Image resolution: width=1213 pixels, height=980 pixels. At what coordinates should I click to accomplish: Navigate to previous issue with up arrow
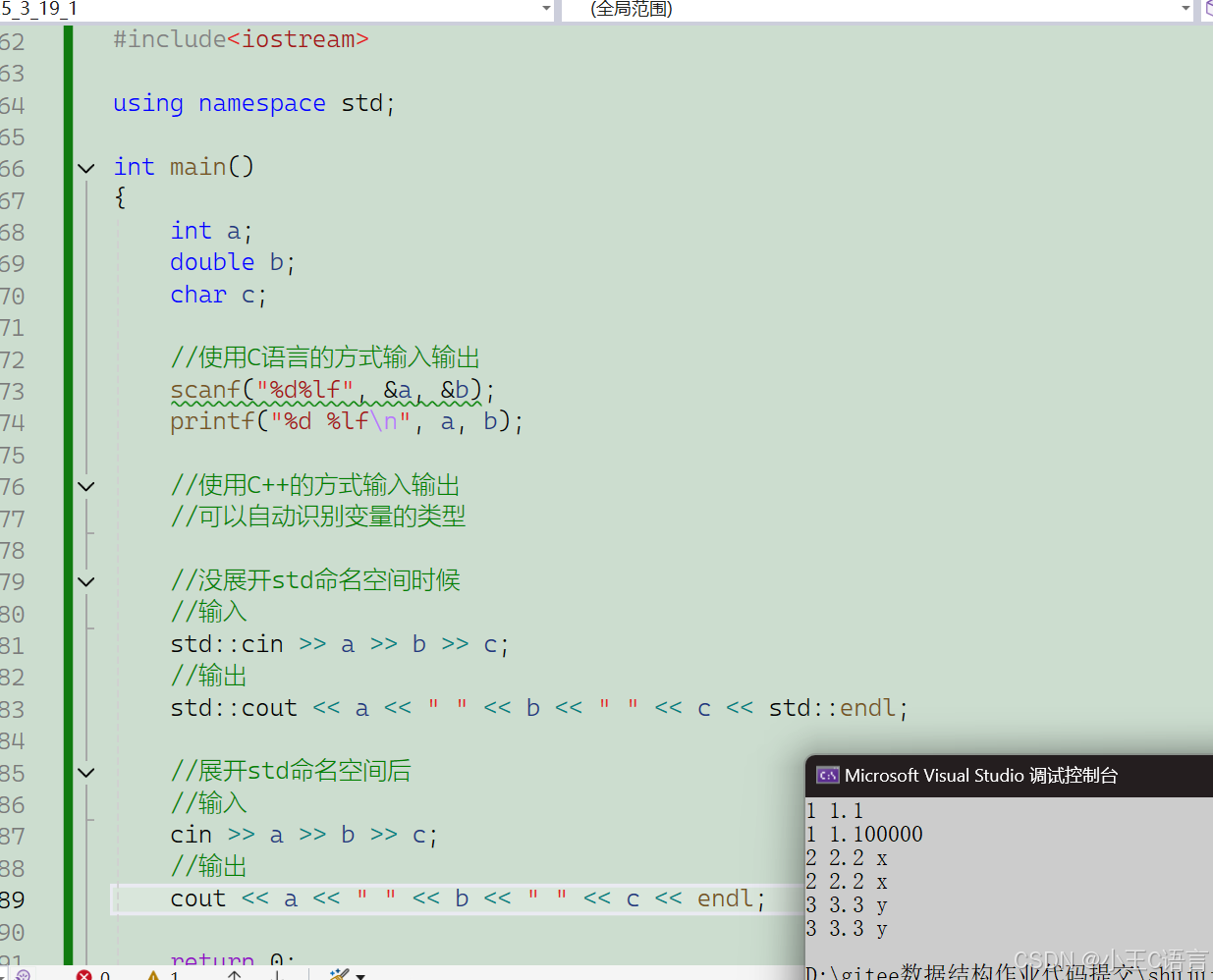pyautogui.click(x=234, y=975)
